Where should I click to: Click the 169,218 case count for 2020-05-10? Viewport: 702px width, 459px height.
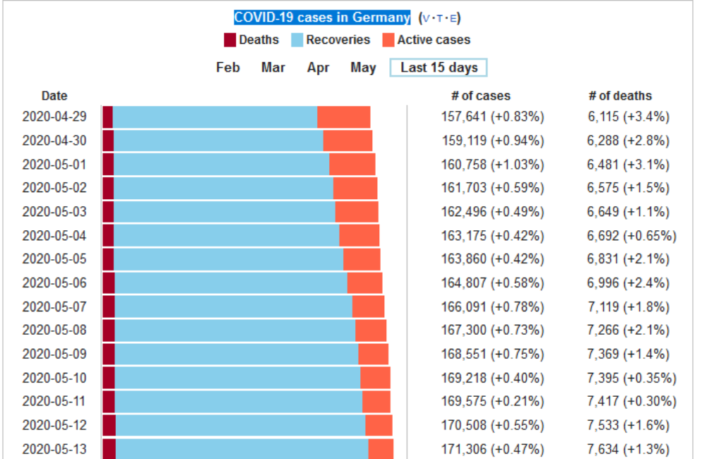click(469, 378)
